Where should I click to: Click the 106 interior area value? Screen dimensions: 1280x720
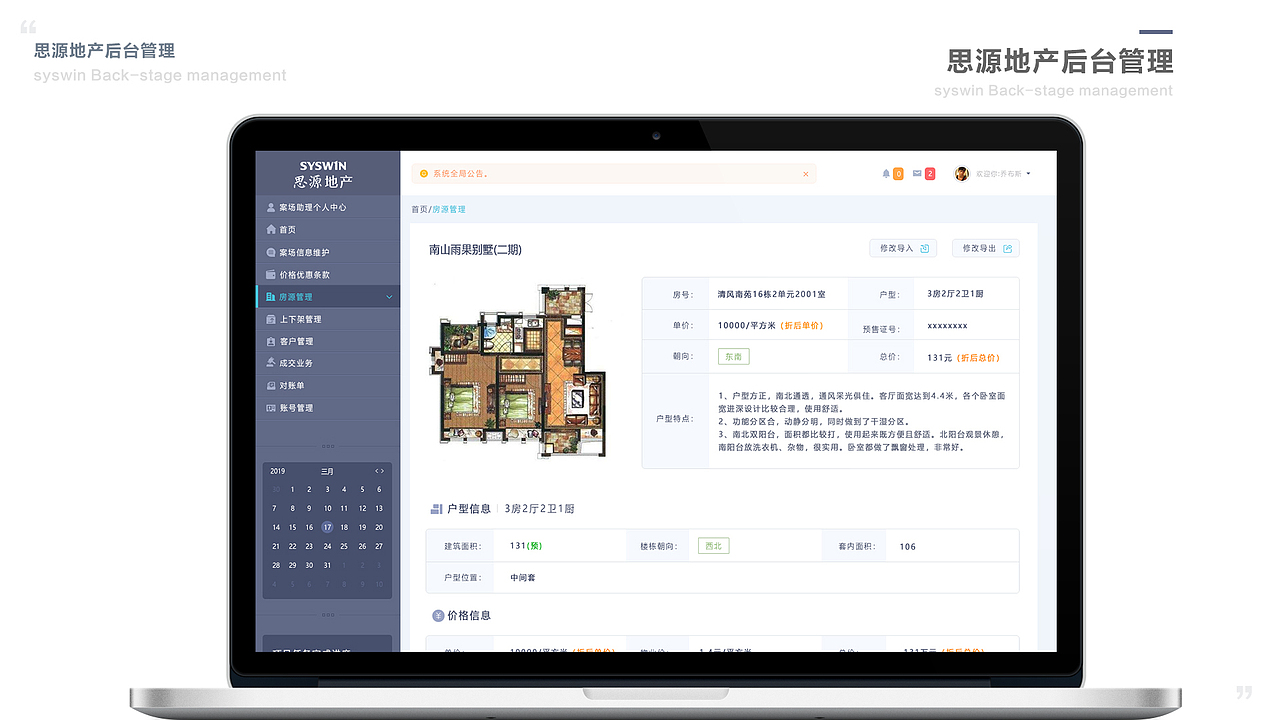coord(907,547)
